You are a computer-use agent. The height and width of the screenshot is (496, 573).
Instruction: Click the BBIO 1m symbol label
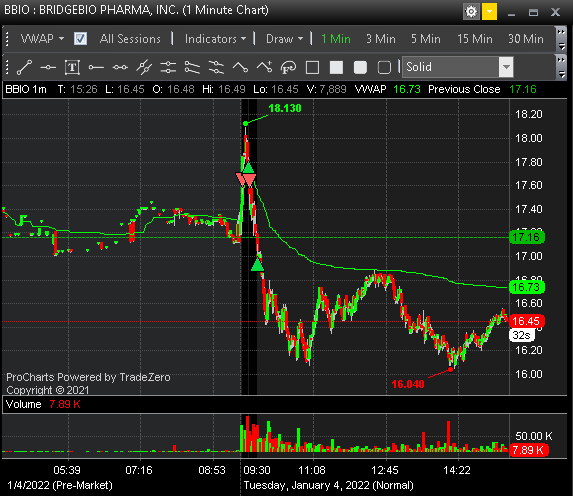(26, 89)
